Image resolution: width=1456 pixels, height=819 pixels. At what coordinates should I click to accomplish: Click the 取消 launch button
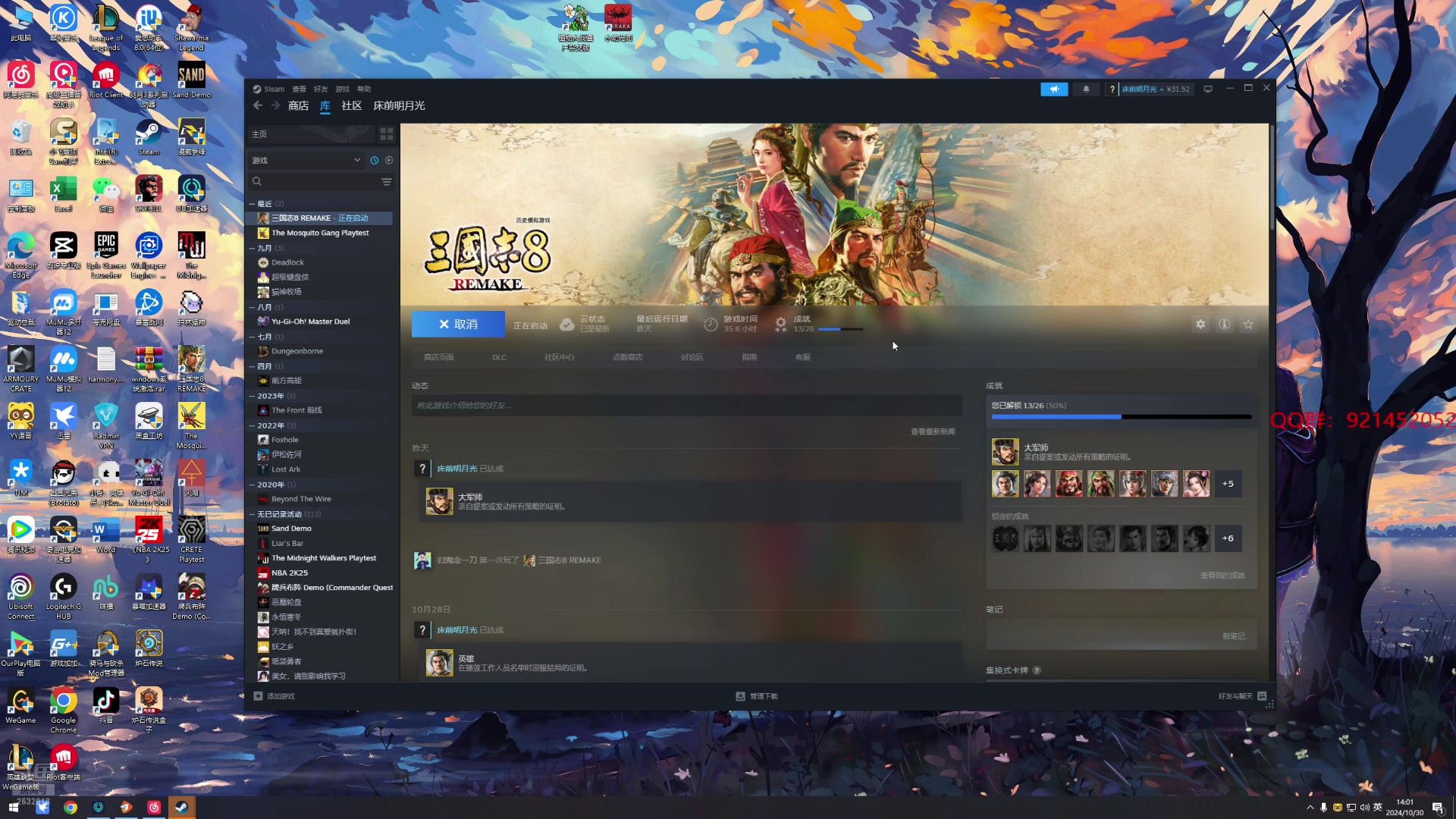pos(458,324)
